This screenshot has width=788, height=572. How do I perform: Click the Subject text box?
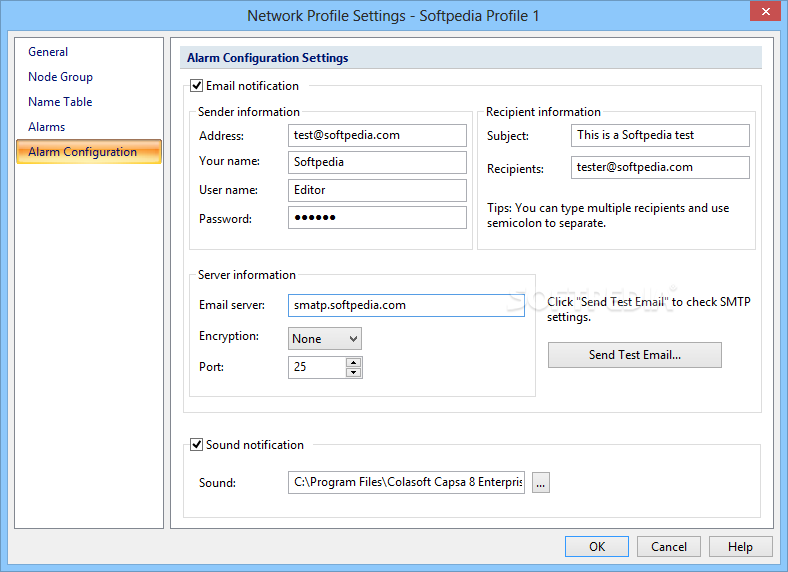pyautogui.click(x=660, y=135)
